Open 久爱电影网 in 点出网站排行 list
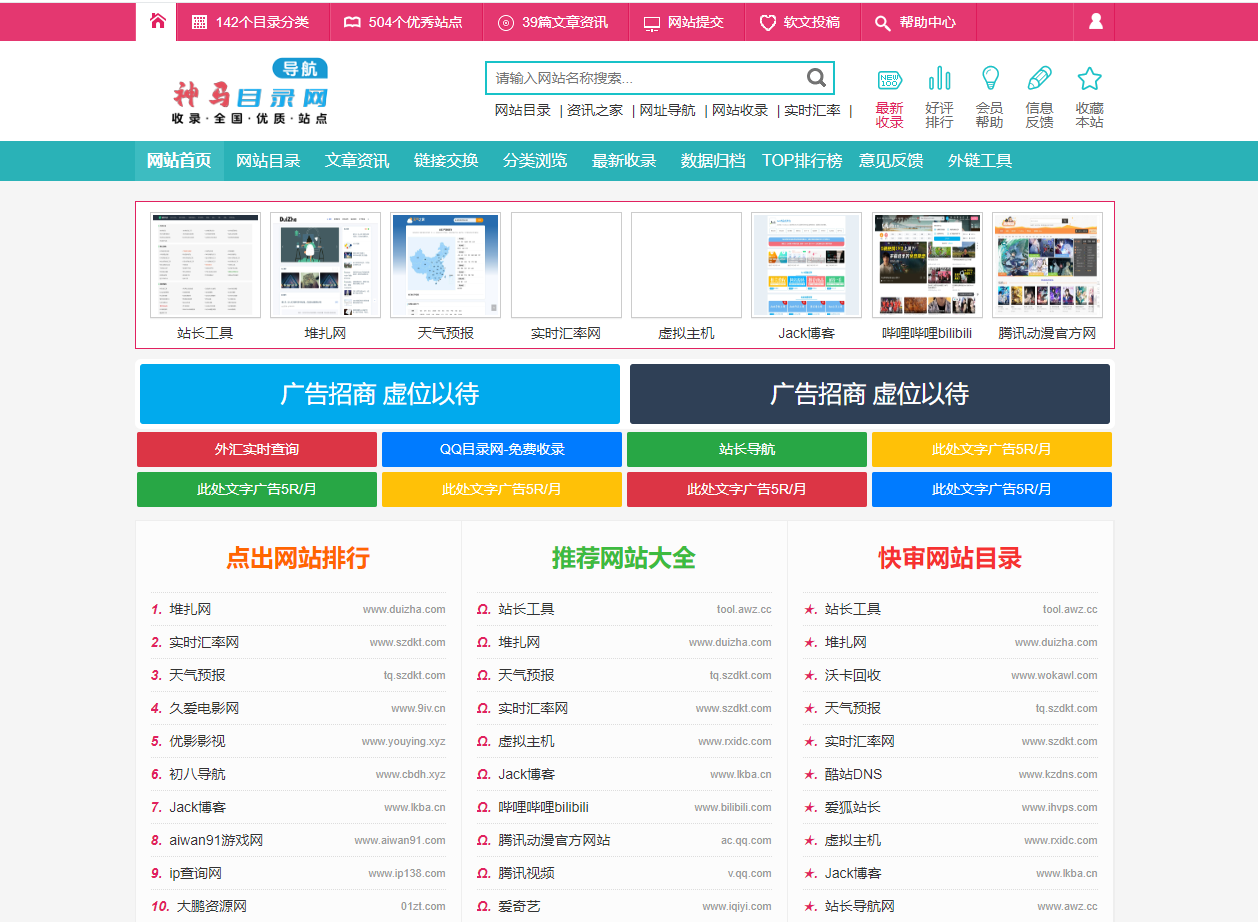The height and width of the screenshot is (922, 1258). click(204, 708)
